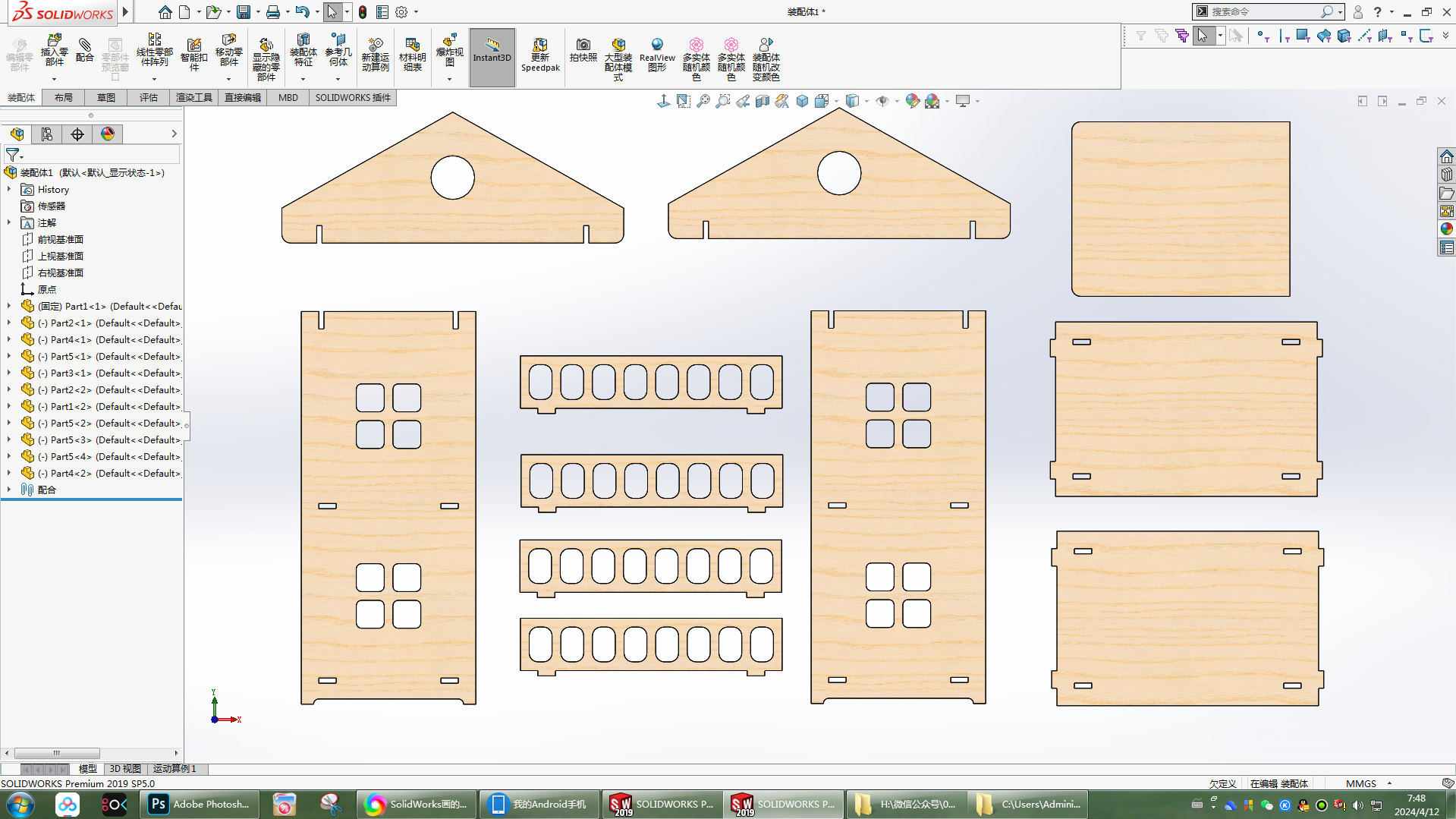Expand the Part2<1> component node
This screenshot has width=1456, height=819.
coord(9,323)
